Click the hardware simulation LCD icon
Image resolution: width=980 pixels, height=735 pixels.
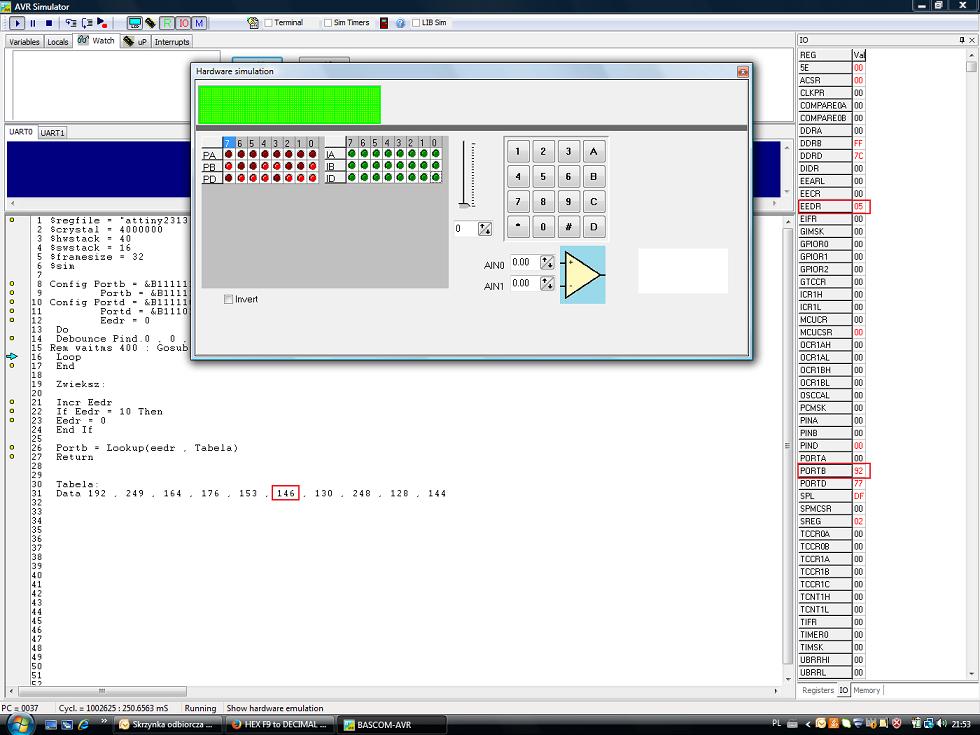[134, 23]
